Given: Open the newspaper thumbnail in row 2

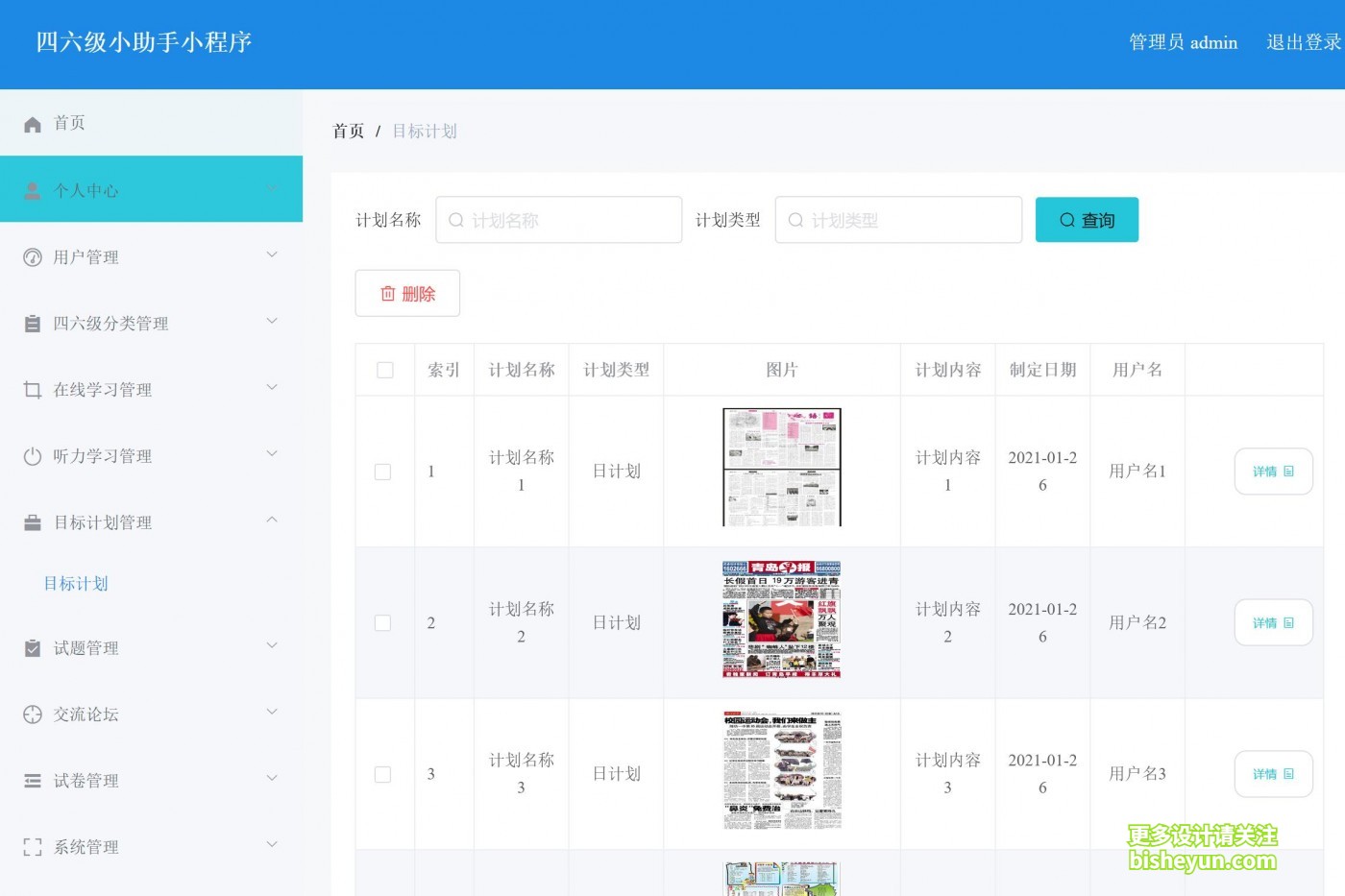Looking at the screenshot, I should coord(781,619).
